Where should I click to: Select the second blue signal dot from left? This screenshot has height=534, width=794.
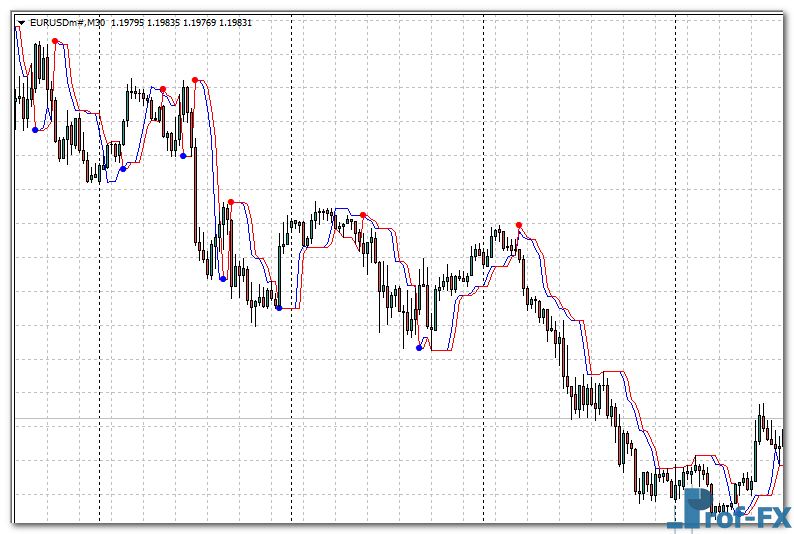(123, 169)
